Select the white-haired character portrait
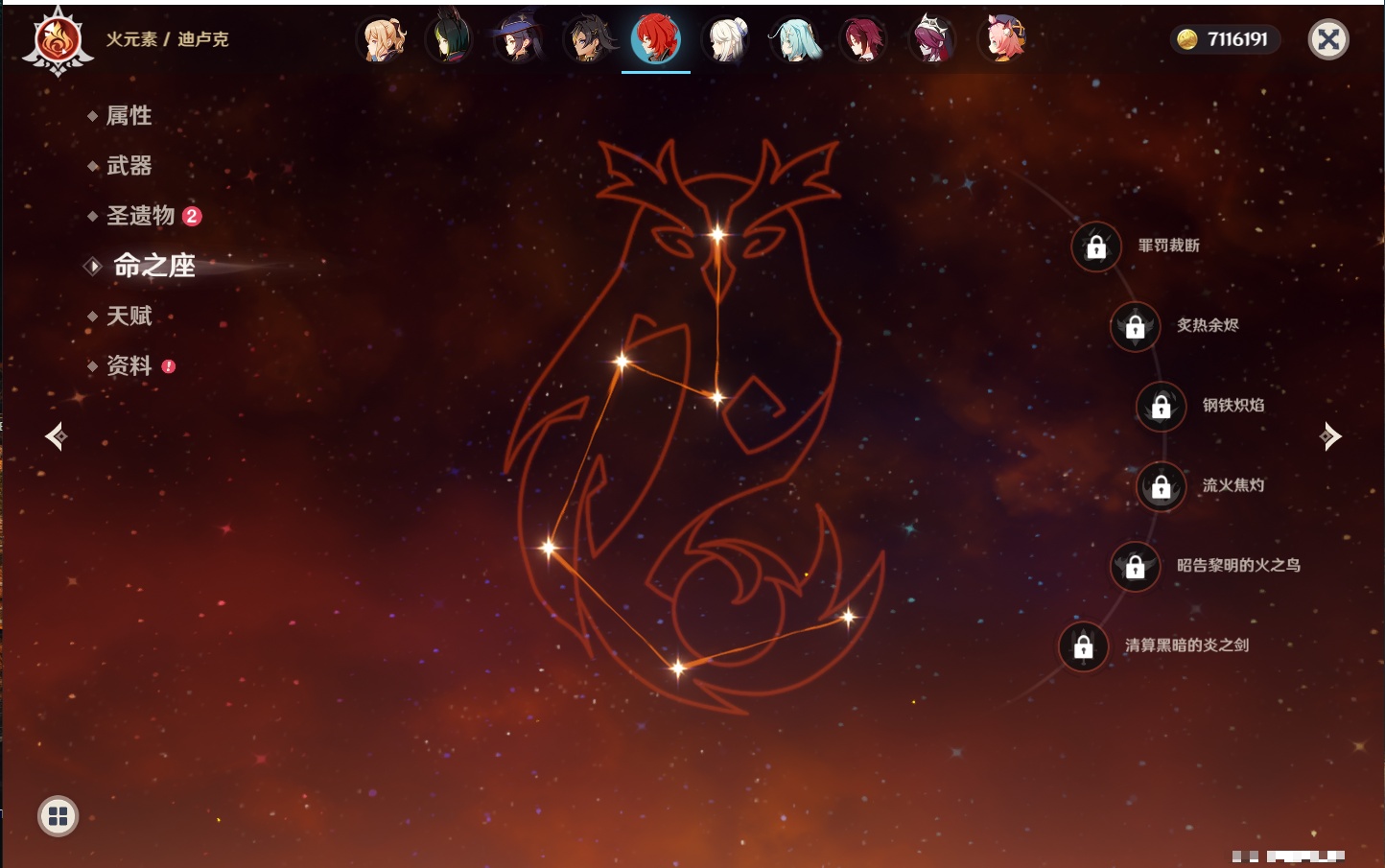 pos(726,39)
